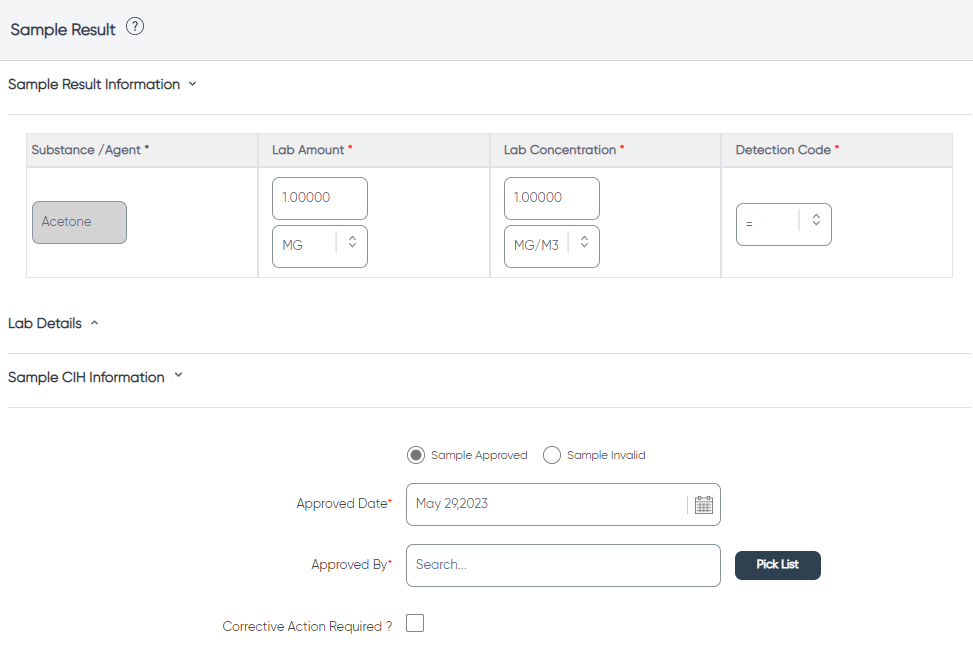This screenshot has width=973, height=653.
Task: Select the Sample Invalid radio button
Action: (552, 455)
